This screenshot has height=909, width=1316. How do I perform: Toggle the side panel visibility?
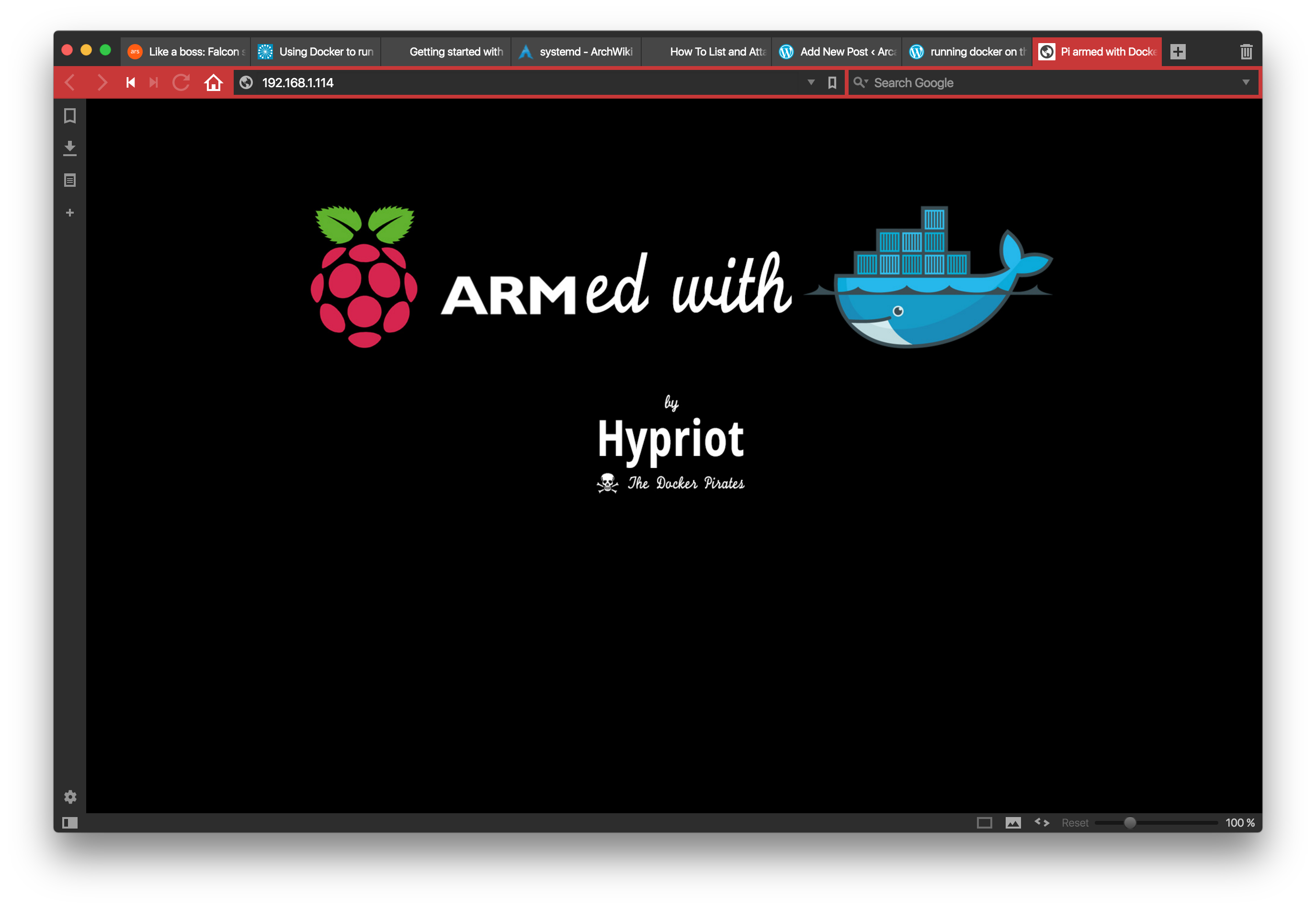pyautogui.click(x=70, y=822)
